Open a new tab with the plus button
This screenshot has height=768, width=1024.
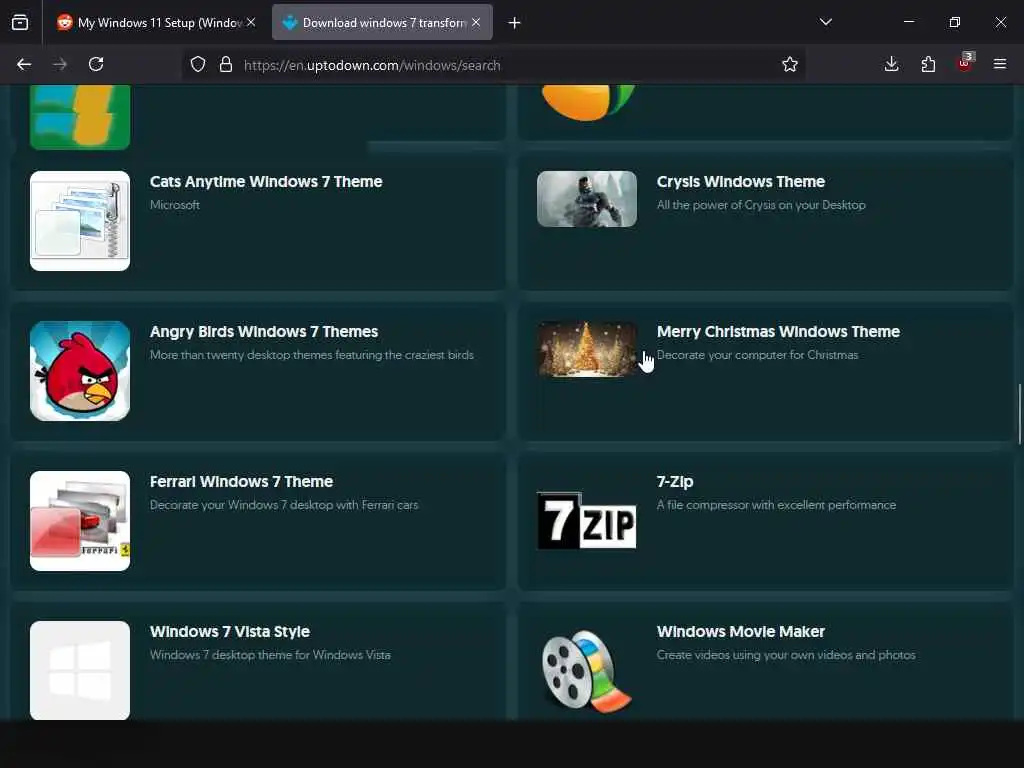click(x=514, y=23)
